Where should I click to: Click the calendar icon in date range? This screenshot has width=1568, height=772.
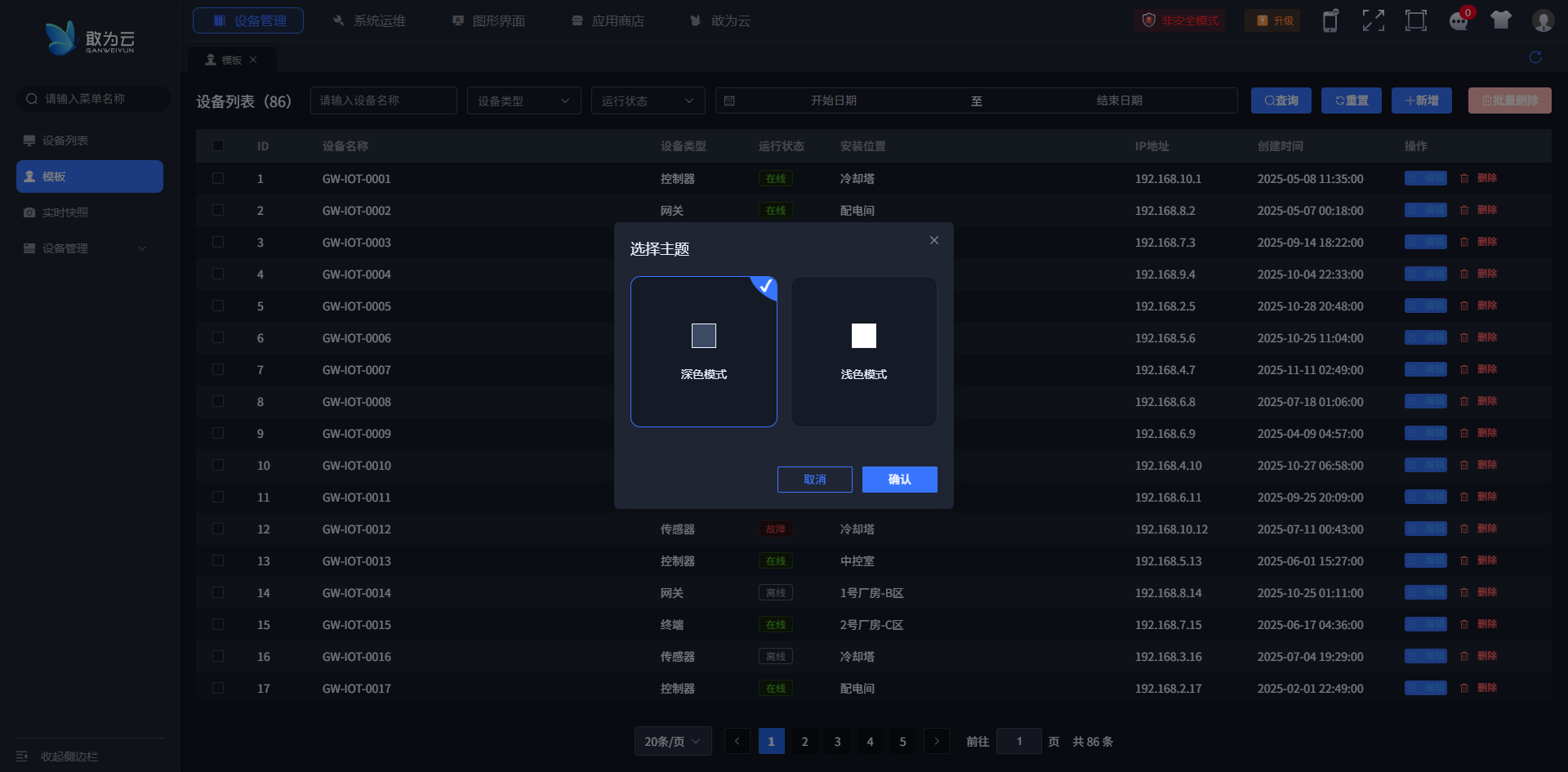[x=729, y=100]
